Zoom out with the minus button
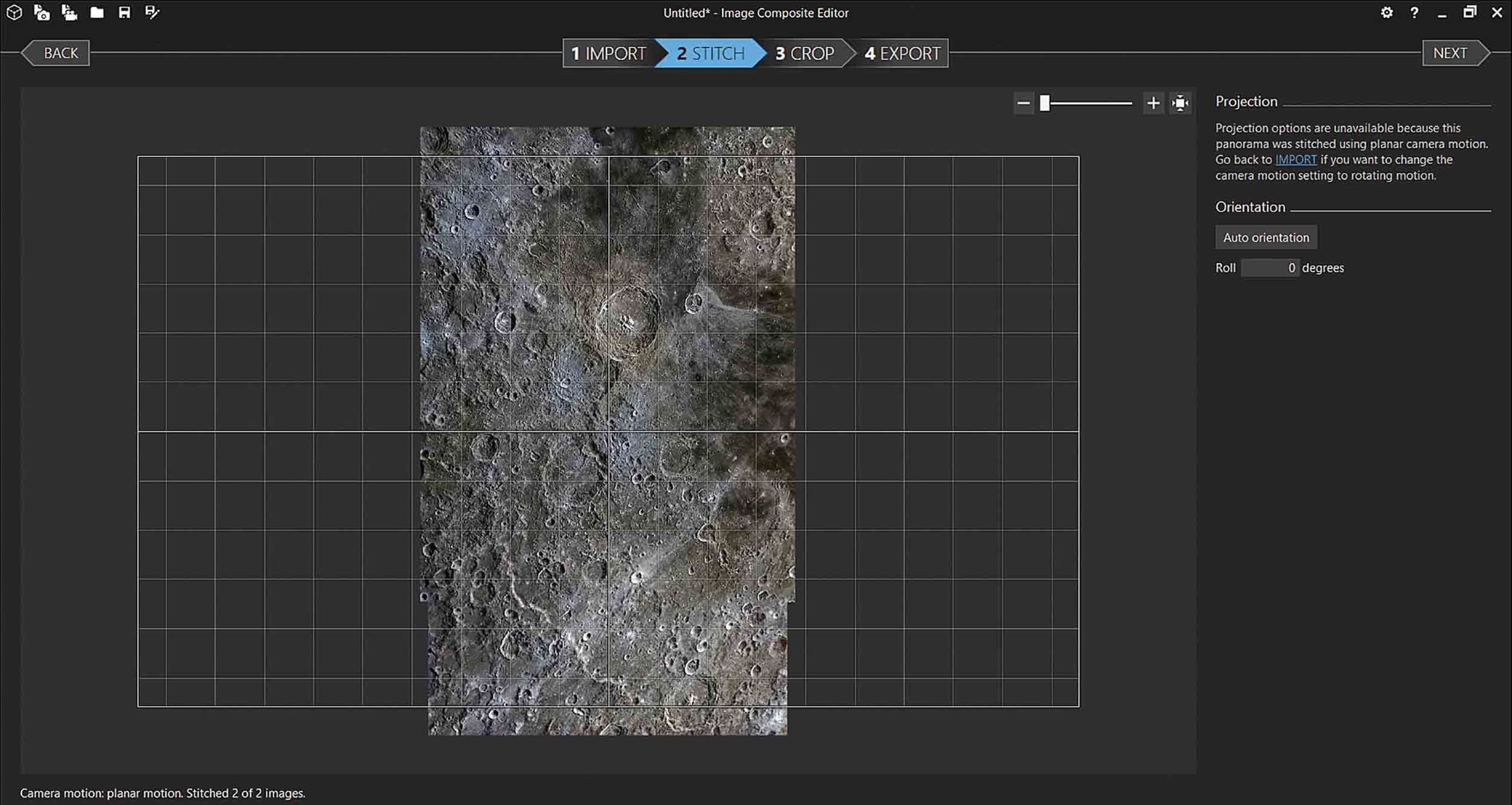Viewport: 1512px width, 805px height. [x=1023, y=103]
